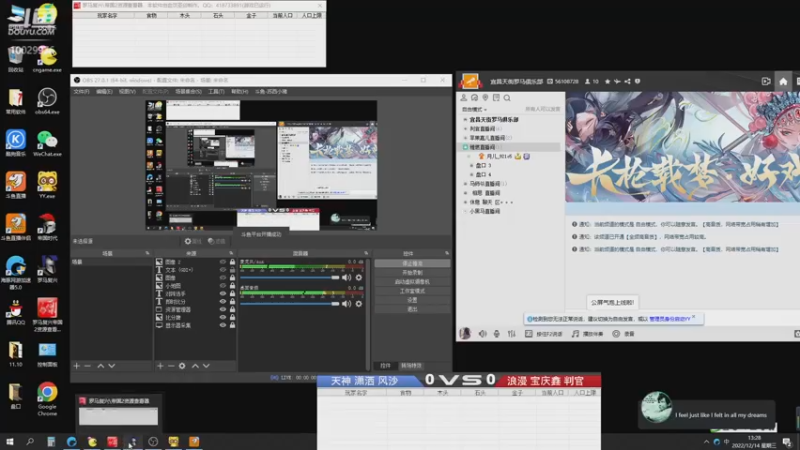The height and width of the screenshot is (450, 800).
Task: Open source properties gear below sources list
Action: [x=182, y=366]
